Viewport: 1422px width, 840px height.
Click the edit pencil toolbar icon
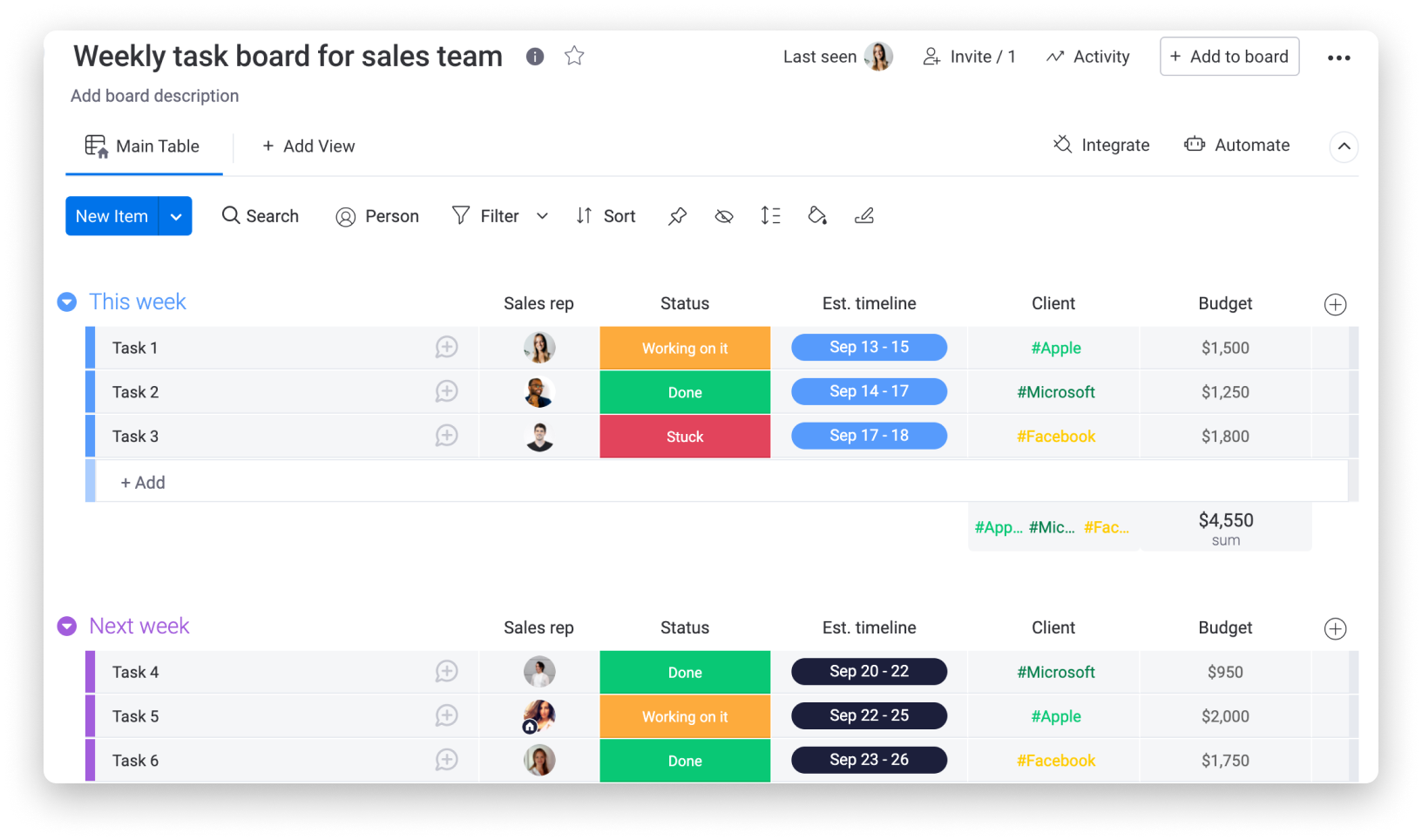pyautogui.click(x=864, y=216)
